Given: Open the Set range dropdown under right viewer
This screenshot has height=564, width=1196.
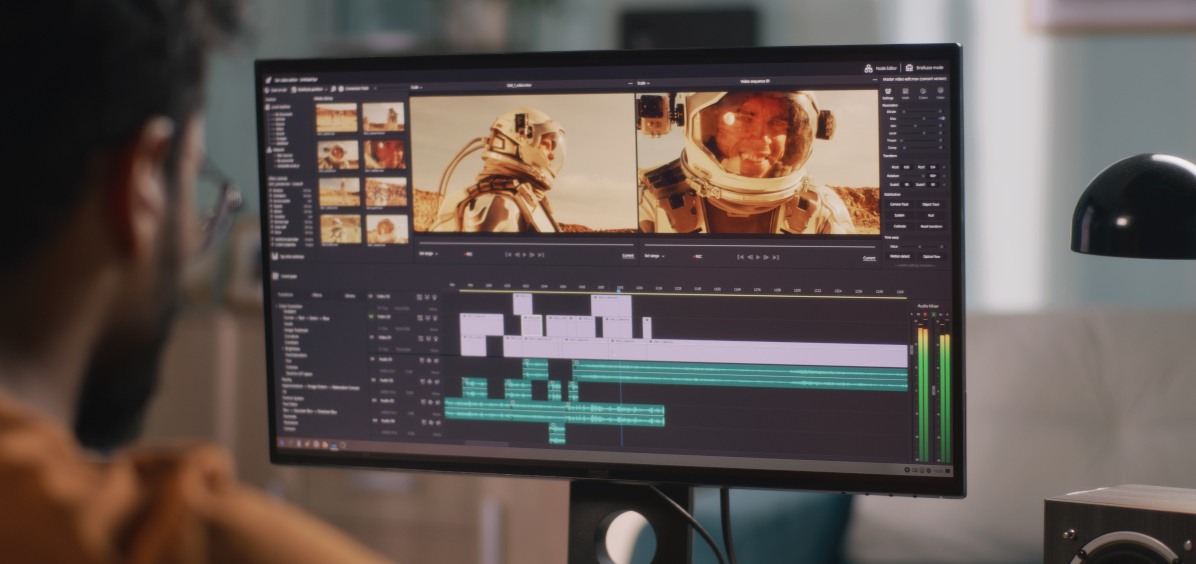Looking at the screenshot, I should point(653,256).
